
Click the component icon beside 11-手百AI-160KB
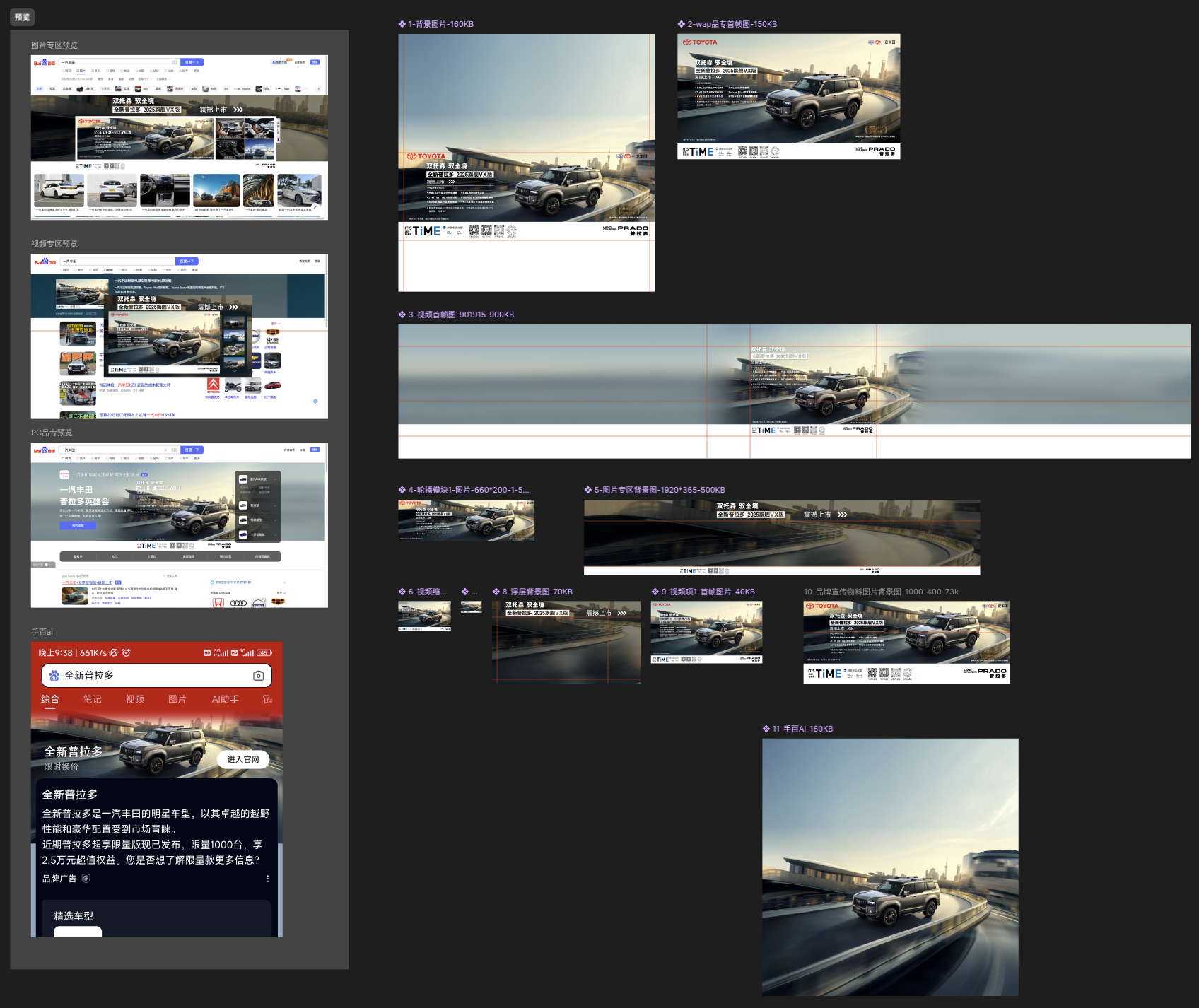tap(766, 729)
